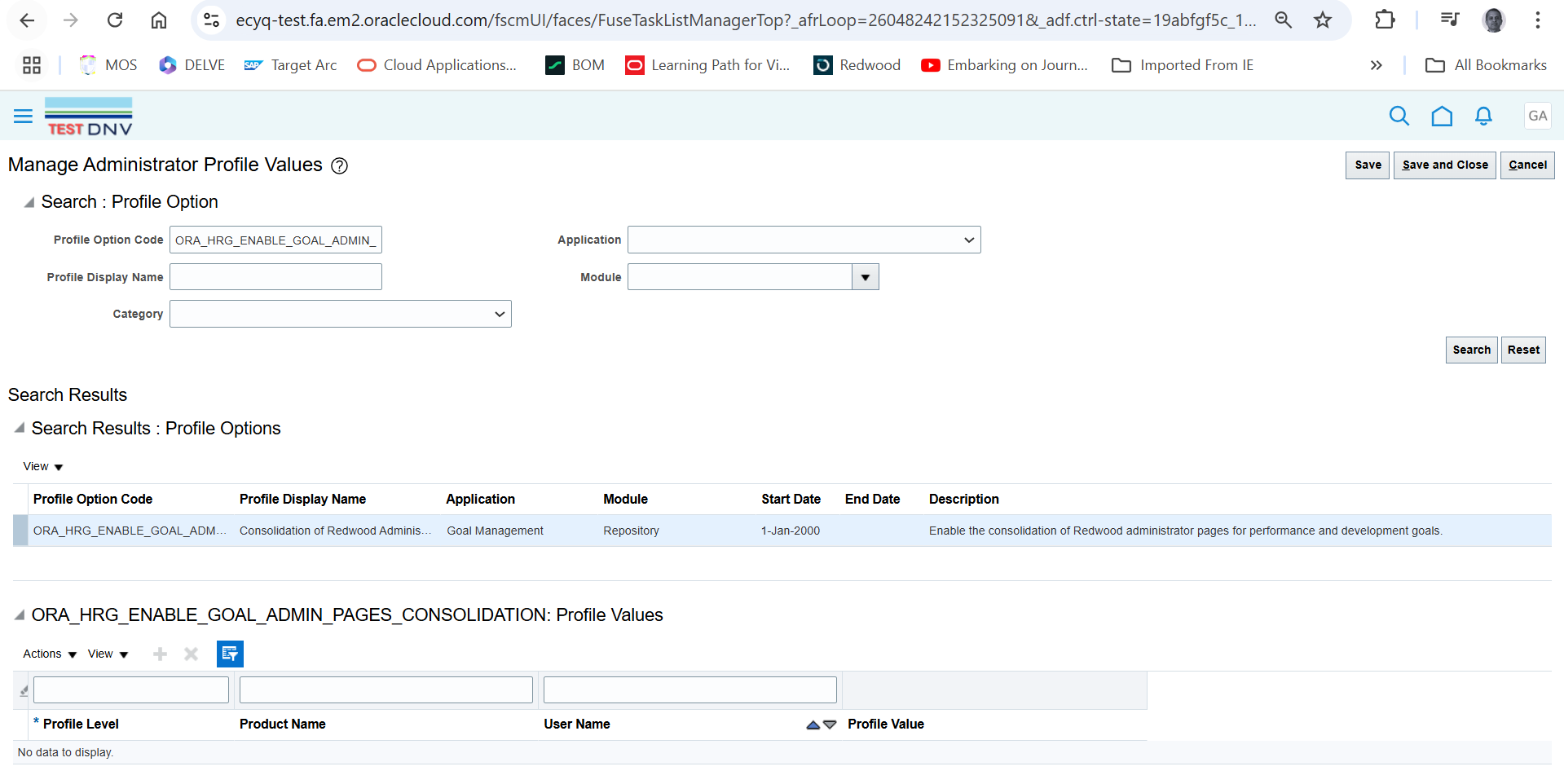Delete the selected profile value row
Screen dimensions: 1564x784
(x=191, y=654)
